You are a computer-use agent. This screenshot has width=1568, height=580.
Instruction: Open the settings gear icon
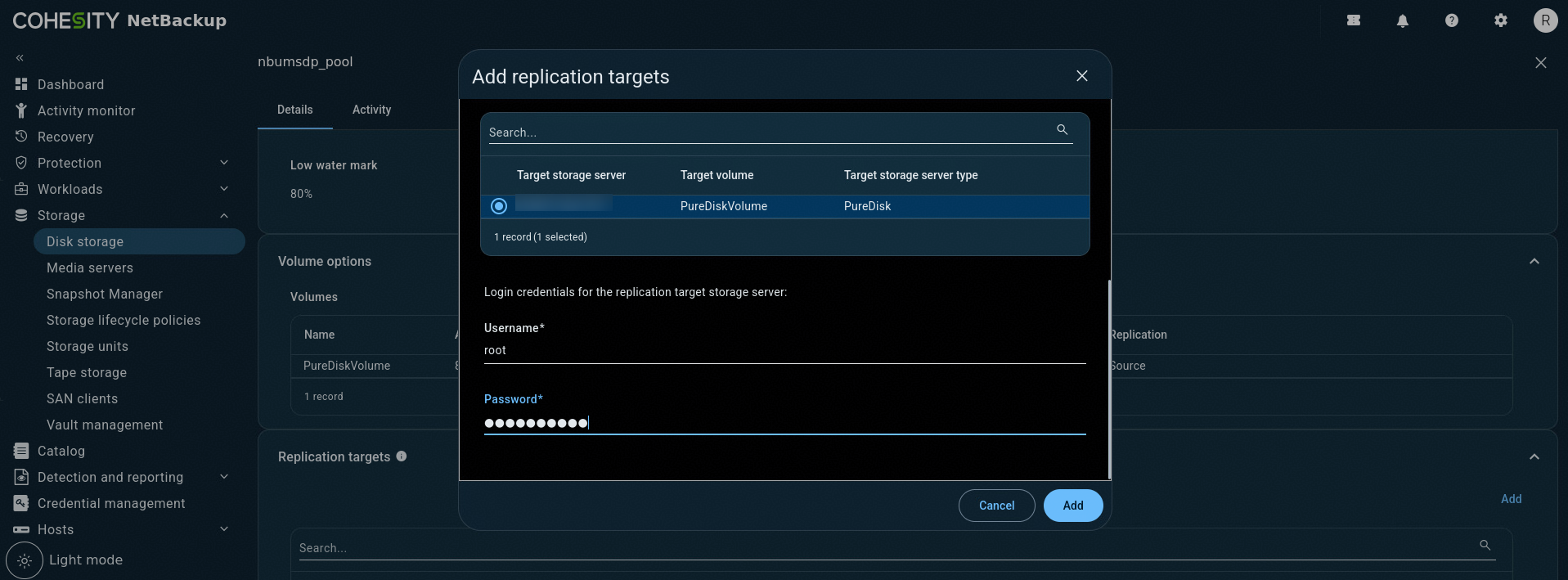click(x=1501, y=20)
